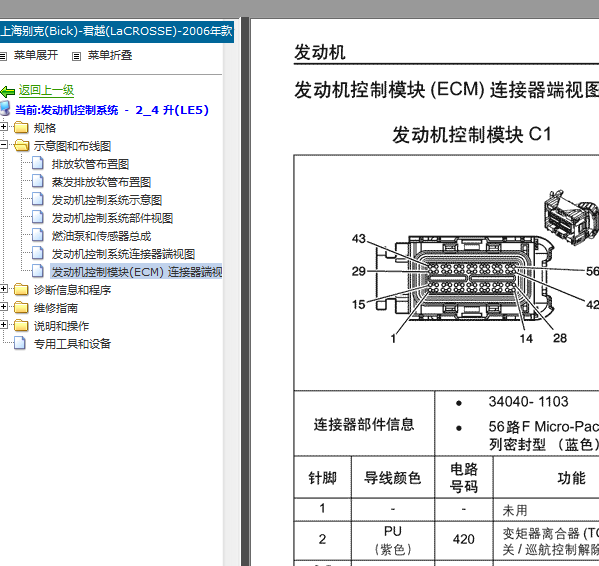Click document icon next to 发动机控制系统部件视图
This screenshot has height=566, width=599.
38,217
